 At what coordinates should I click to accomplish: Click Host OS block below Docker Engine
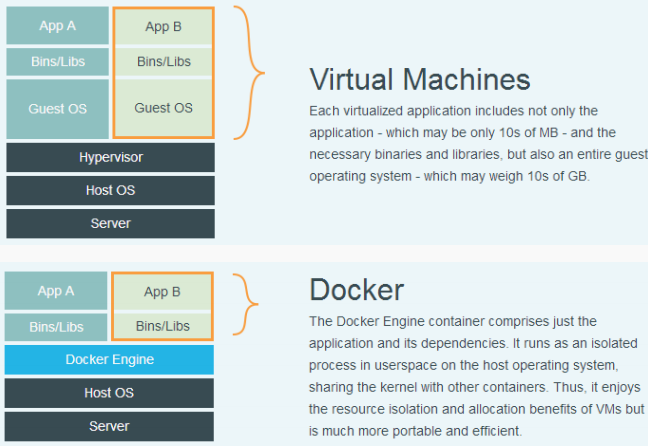coord(109,393)
